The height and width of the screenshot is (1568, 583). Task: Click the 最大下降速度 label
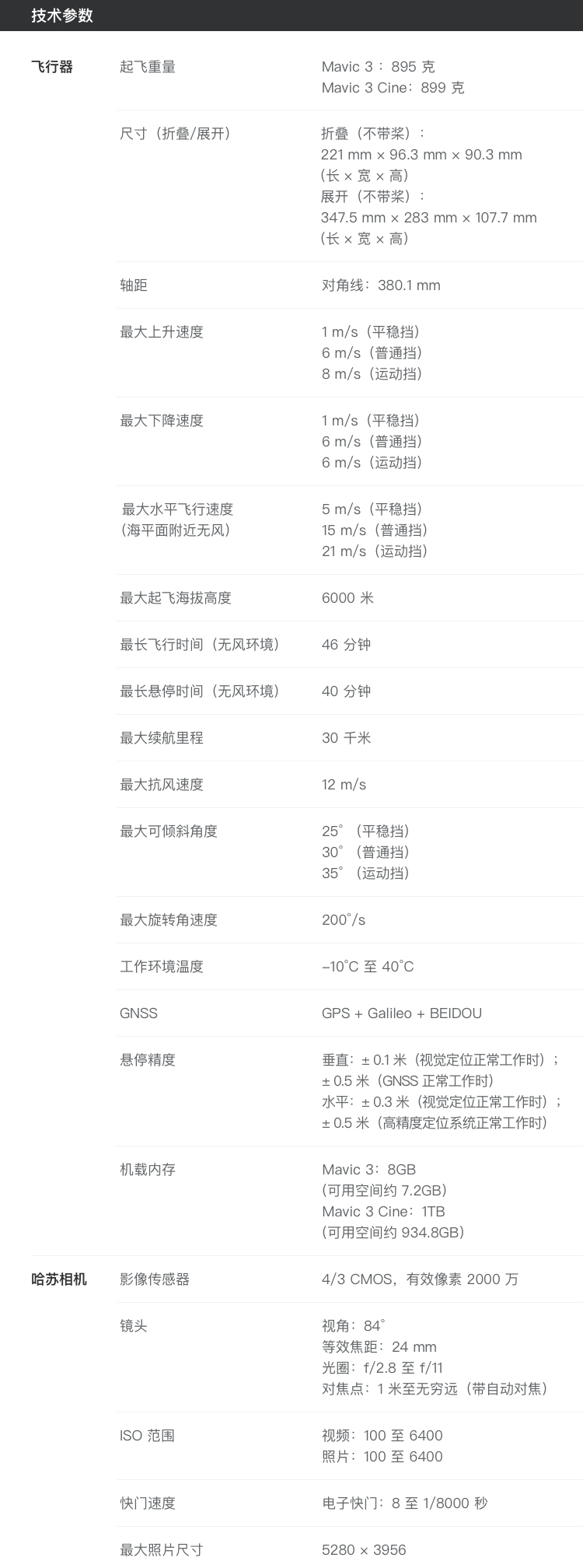[162, 421]
